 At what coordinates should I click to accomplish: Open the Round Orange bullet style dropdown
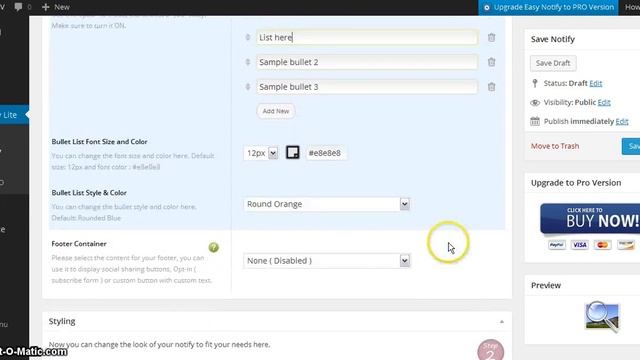[327, 204]
